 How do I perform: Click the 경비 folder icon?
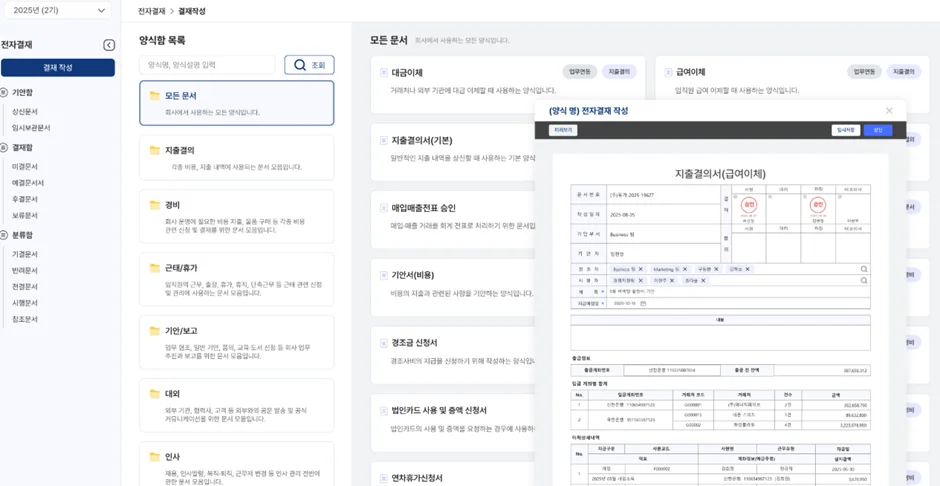tap(155, 205)
